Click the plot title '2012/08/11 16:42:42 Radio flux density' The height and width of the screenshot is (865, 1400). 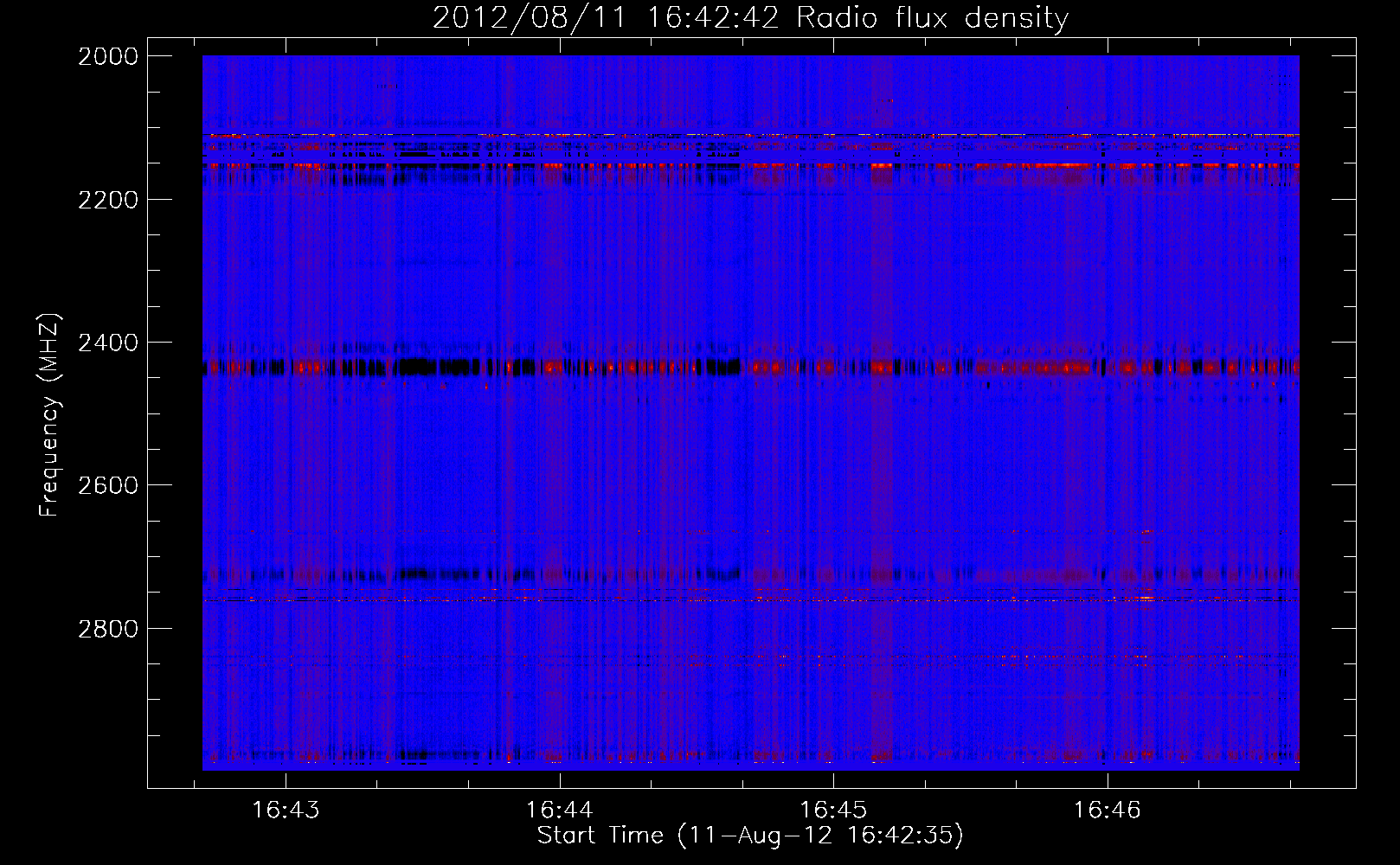click(x=750, y=17)
